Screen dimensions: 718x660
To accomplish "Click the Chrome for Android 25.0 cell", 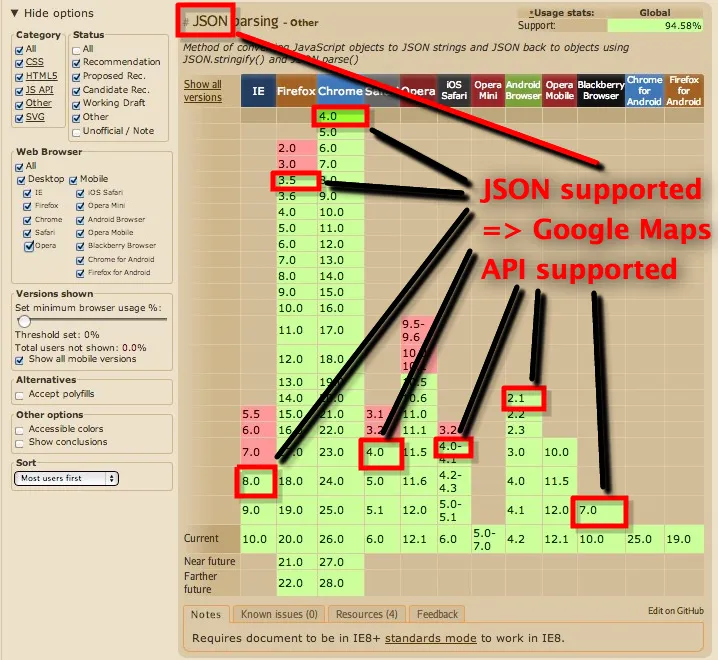I will point(645,539).
